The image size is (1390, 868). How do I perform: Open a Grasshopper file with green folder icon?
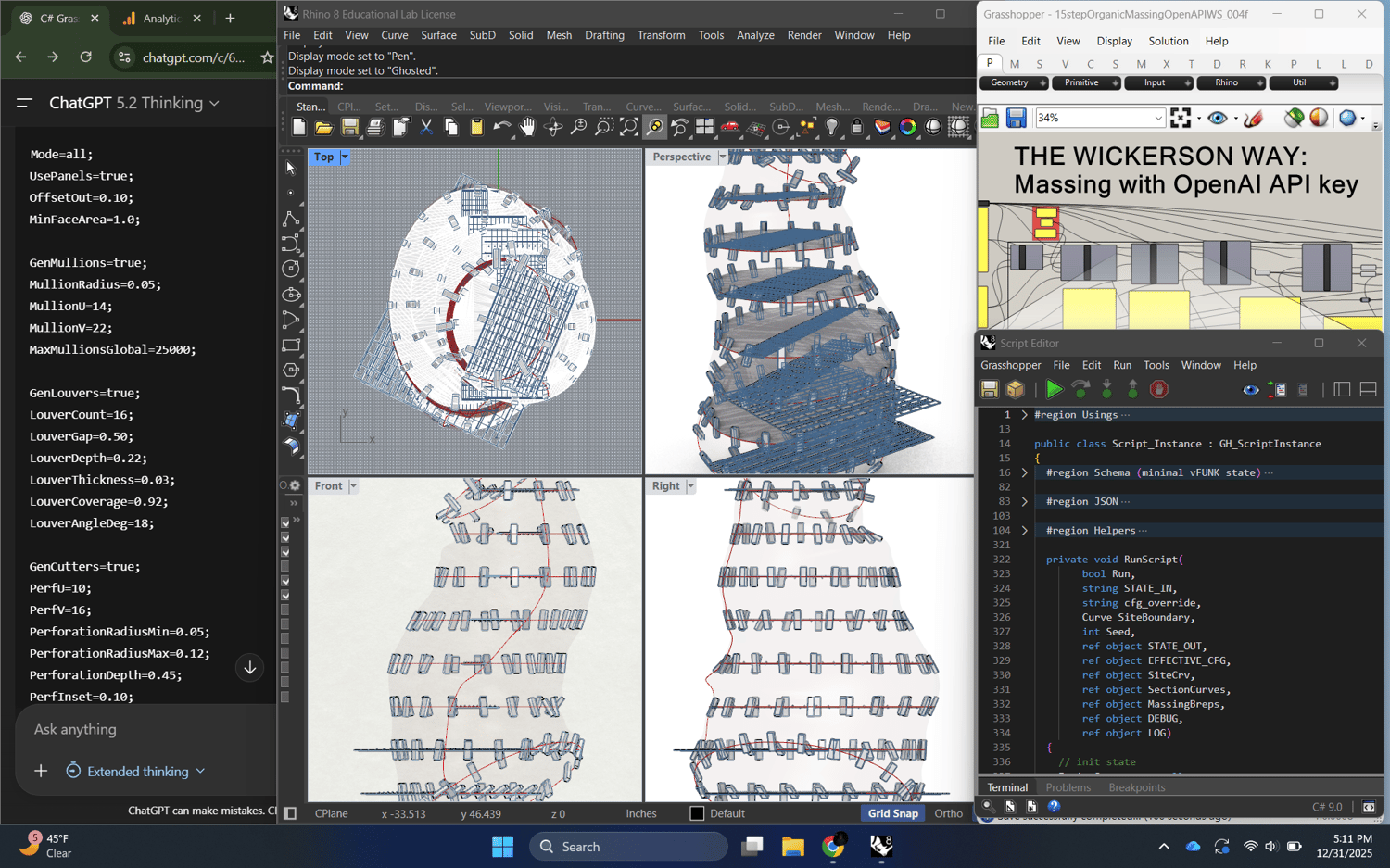[x=991, y=118]
